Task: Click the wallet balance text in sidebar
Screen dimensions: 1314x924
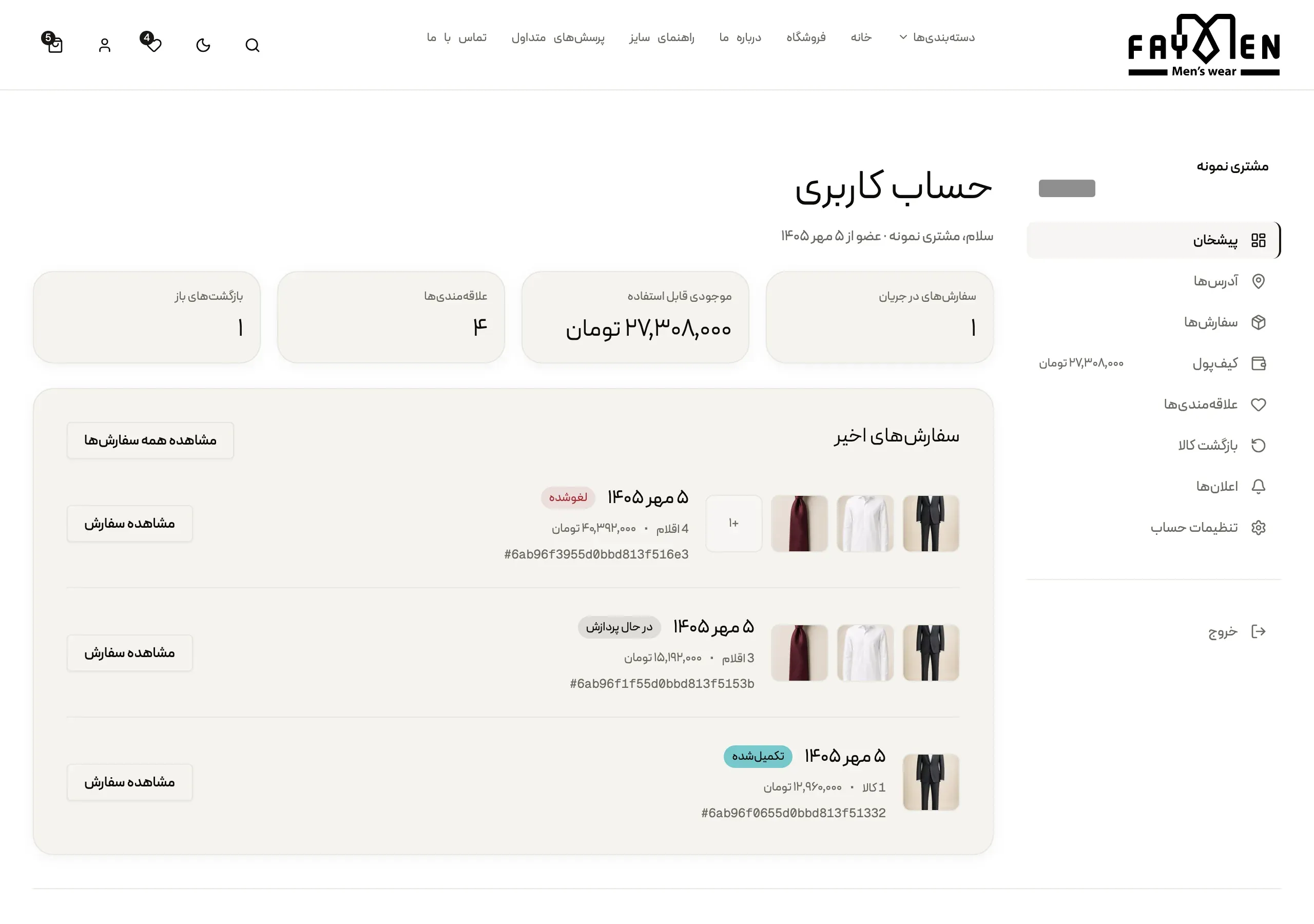Action: (x=1081, y=363)
